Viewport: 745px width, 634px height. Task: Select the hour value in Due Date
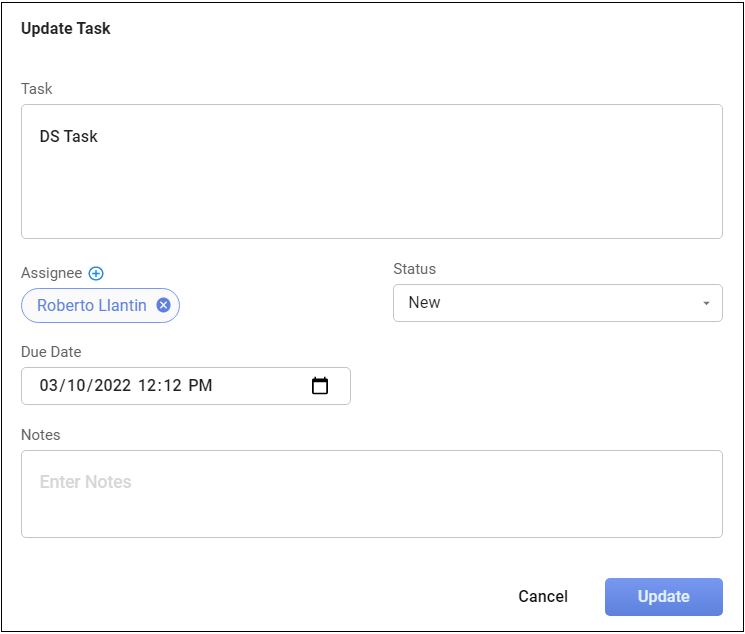coord(148,386)
